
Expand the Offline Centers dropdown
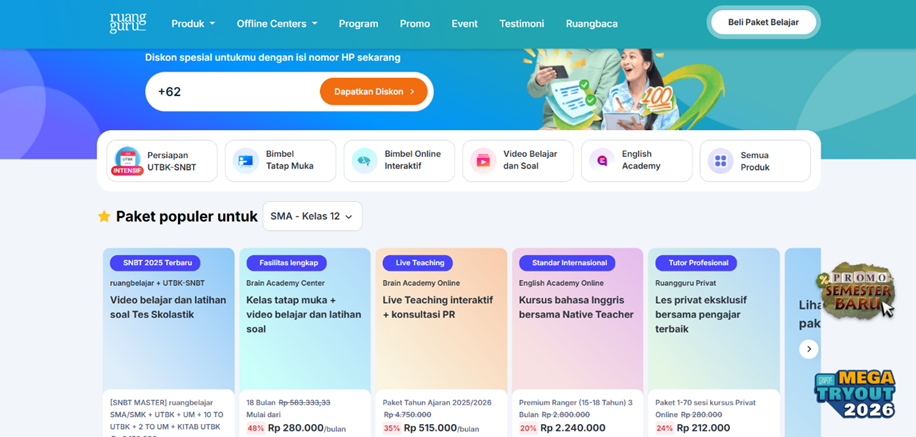pos(277,24)
